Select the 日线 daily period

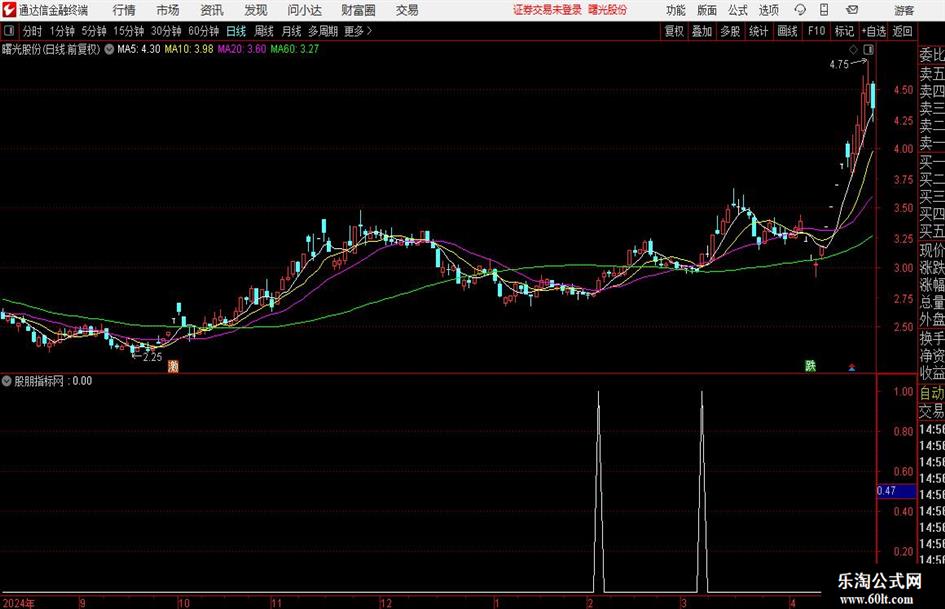pyautogui.click(x=236, y=31)
